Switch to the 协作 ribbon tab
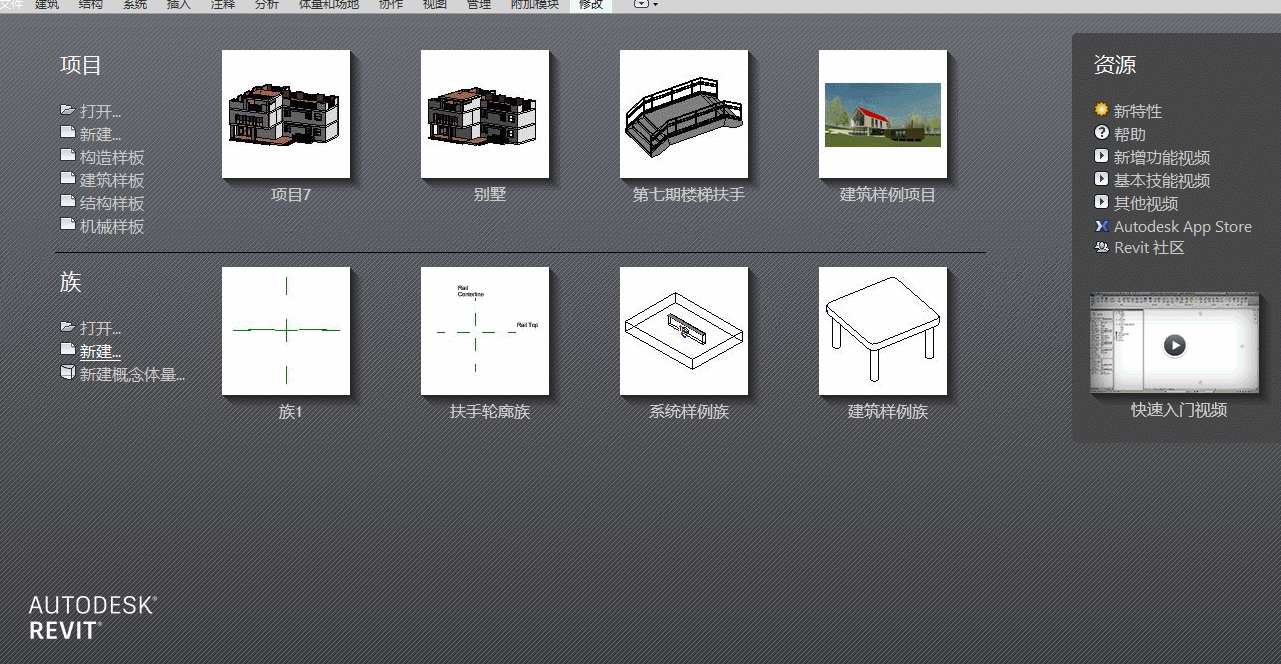 [391, 5]
